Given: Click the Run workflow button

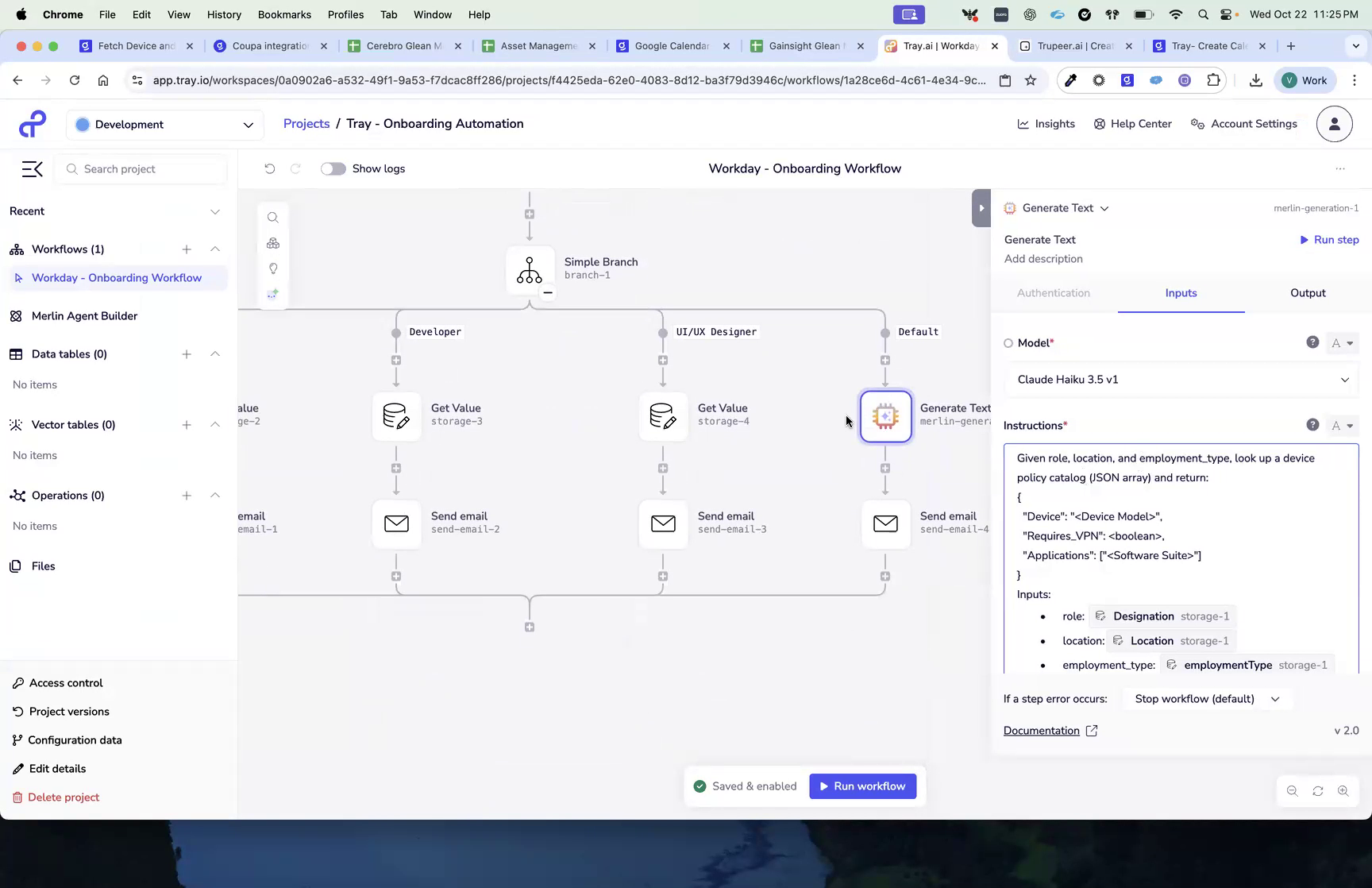Looking at the screenshot, I should tap(863, 786).
